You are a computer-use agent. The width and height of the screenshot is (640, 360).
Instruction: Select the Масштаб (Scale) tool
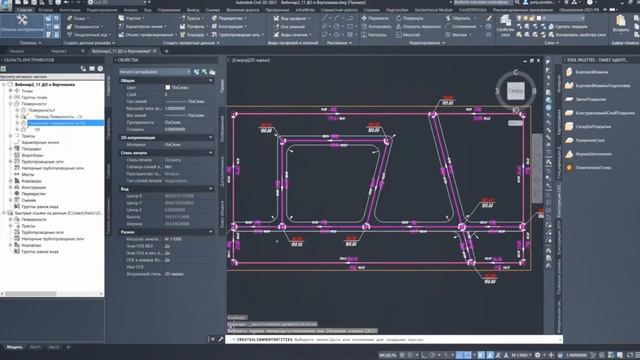click(x=408, y=35)
